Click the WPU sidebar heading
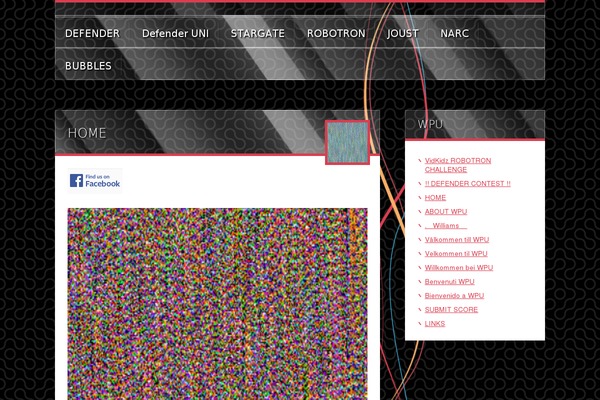Viewport: 600px width, 400px height. point(430,124)
